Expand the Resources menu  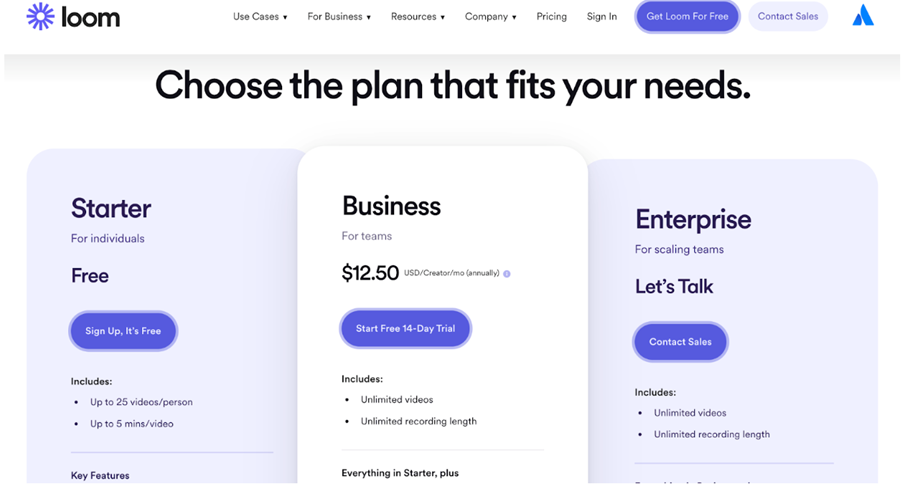coord(418,17)
